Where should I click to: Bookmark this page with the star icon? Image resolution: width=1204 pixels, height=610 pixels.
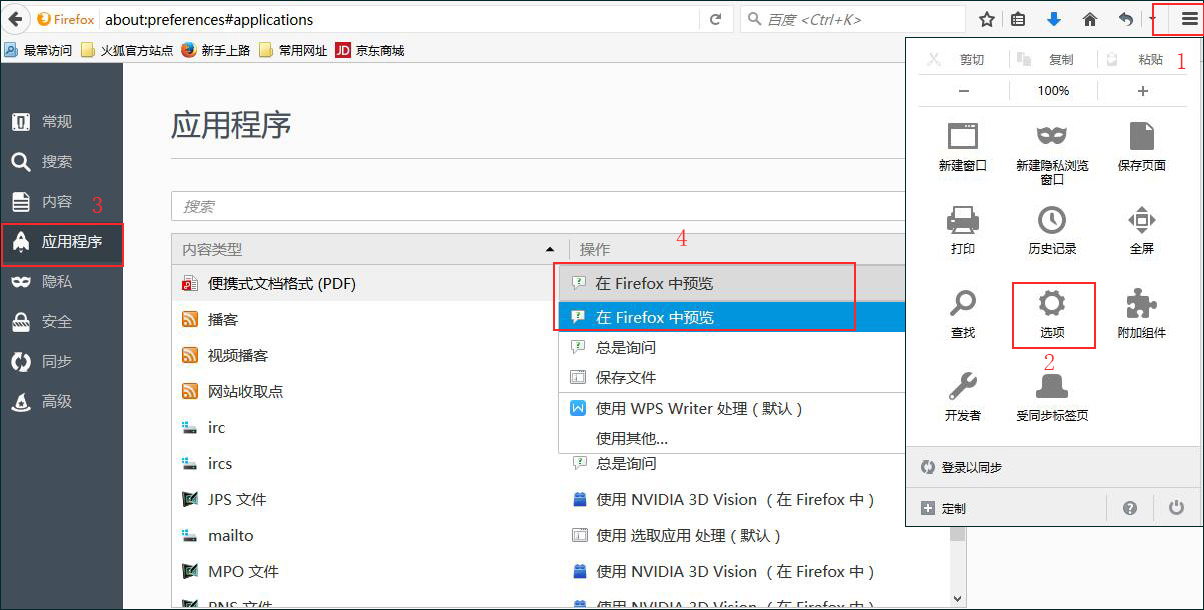(x=987, y=19)
